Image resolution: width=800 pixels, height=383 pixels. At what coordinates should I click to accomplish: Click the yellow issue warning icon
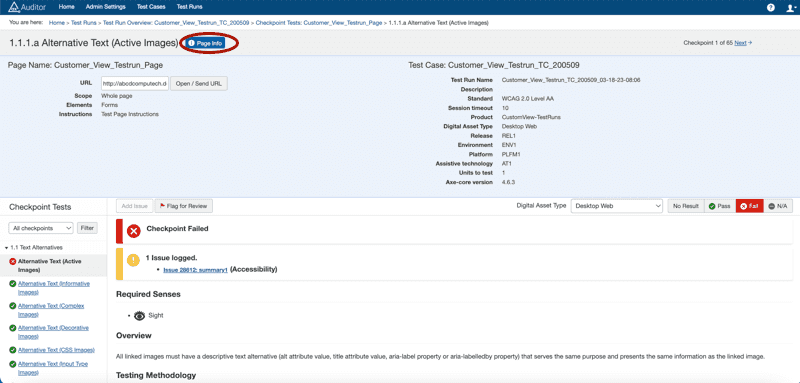click(x=133, y=260)
